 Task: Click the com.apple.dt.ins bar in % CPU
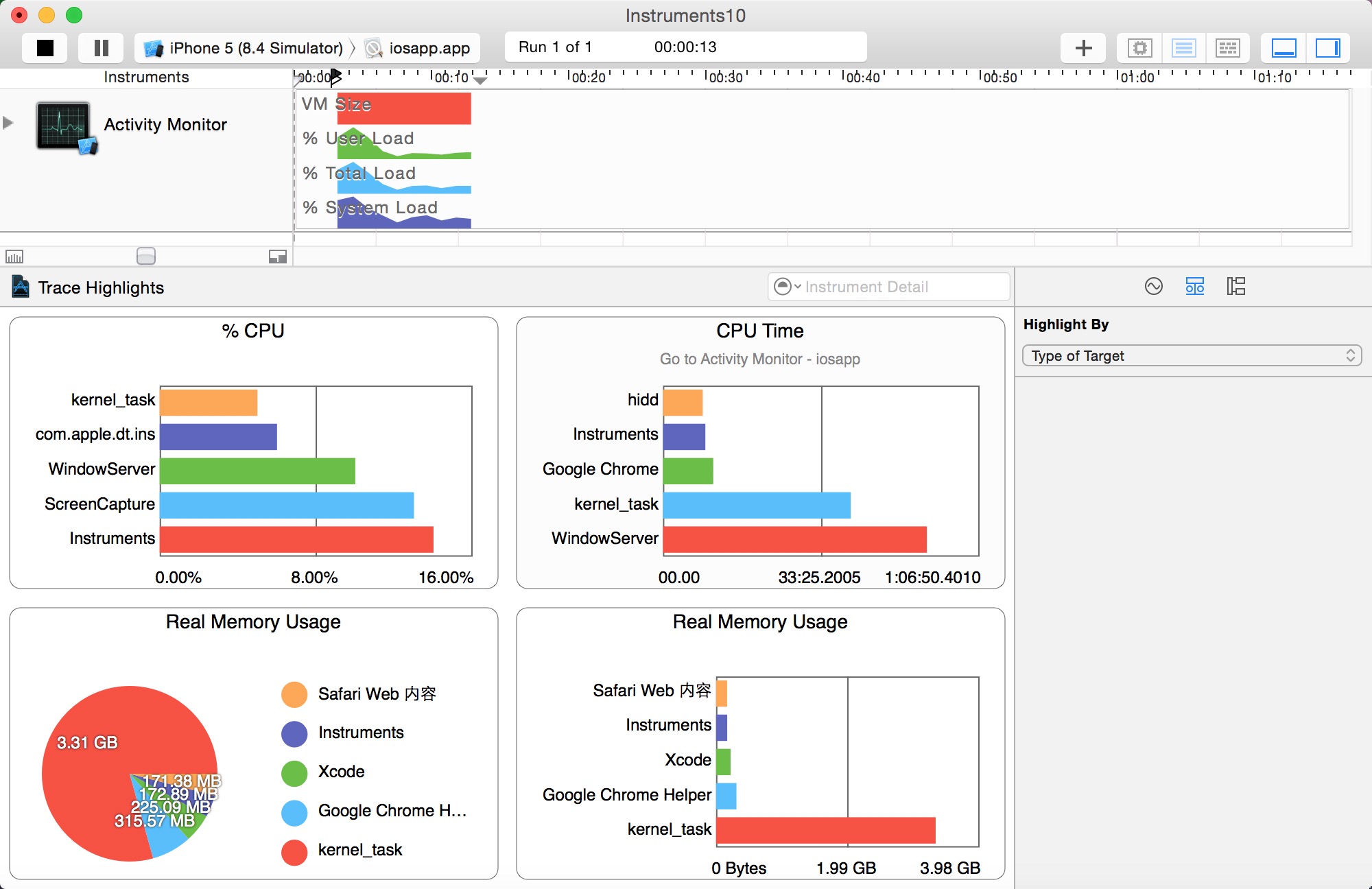click(x=219, y=436)
